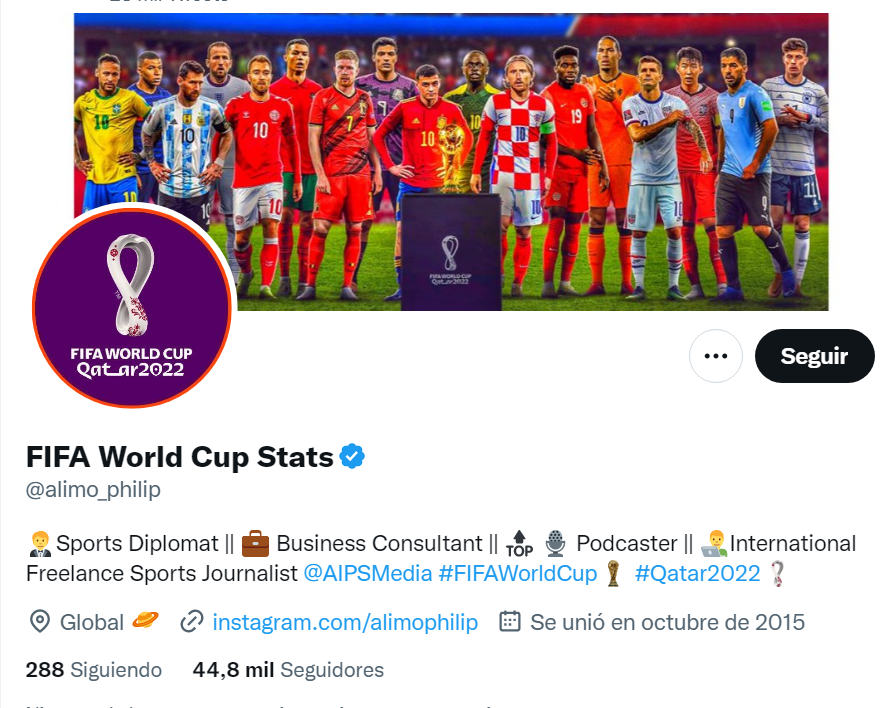View the 288 Siguiendo following list
The width and height of the screenshot is (893, 708).
94,670
